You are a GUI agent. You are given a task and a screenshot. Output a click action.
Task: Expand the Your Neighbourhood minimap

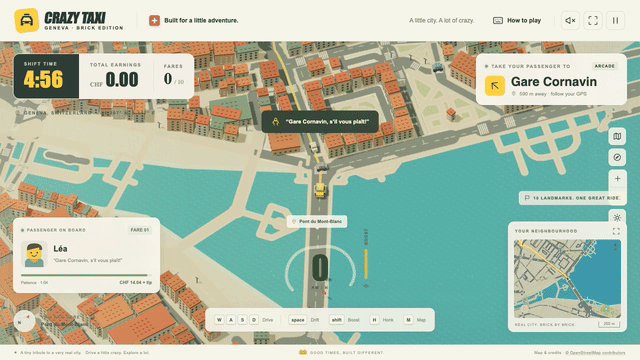(x=616, y=231)
